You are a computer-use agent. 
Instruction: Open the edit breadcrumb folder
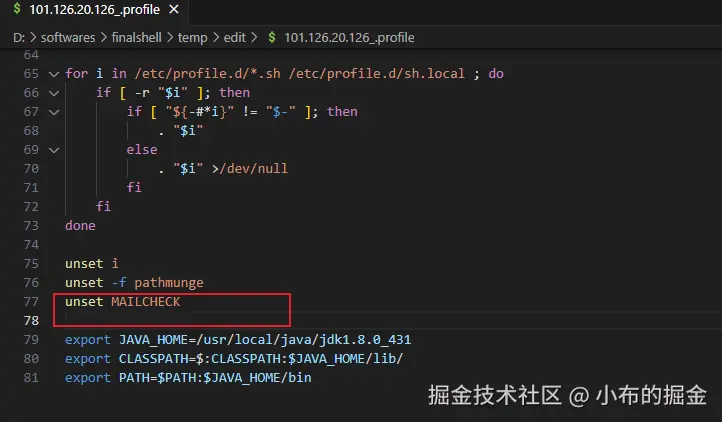click(234, 38)
